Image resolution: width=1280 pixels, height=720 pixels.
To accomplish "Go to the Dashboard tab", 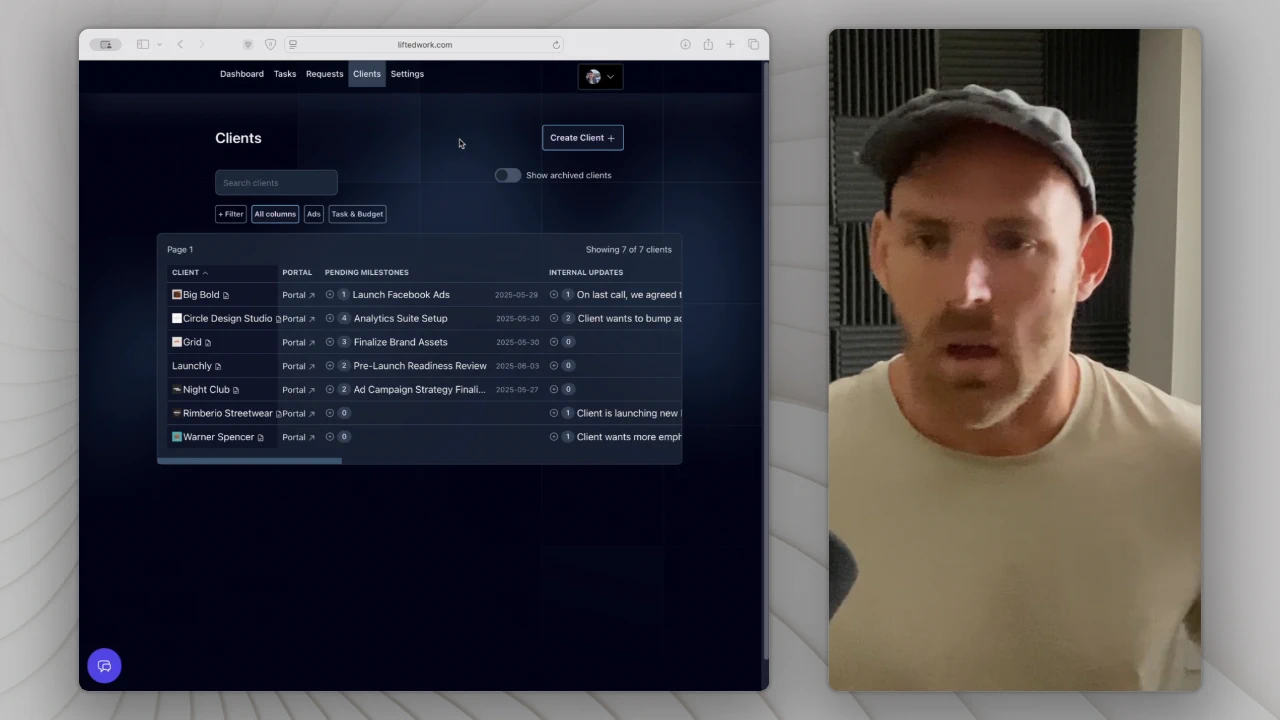I will [x=242, y=74].
